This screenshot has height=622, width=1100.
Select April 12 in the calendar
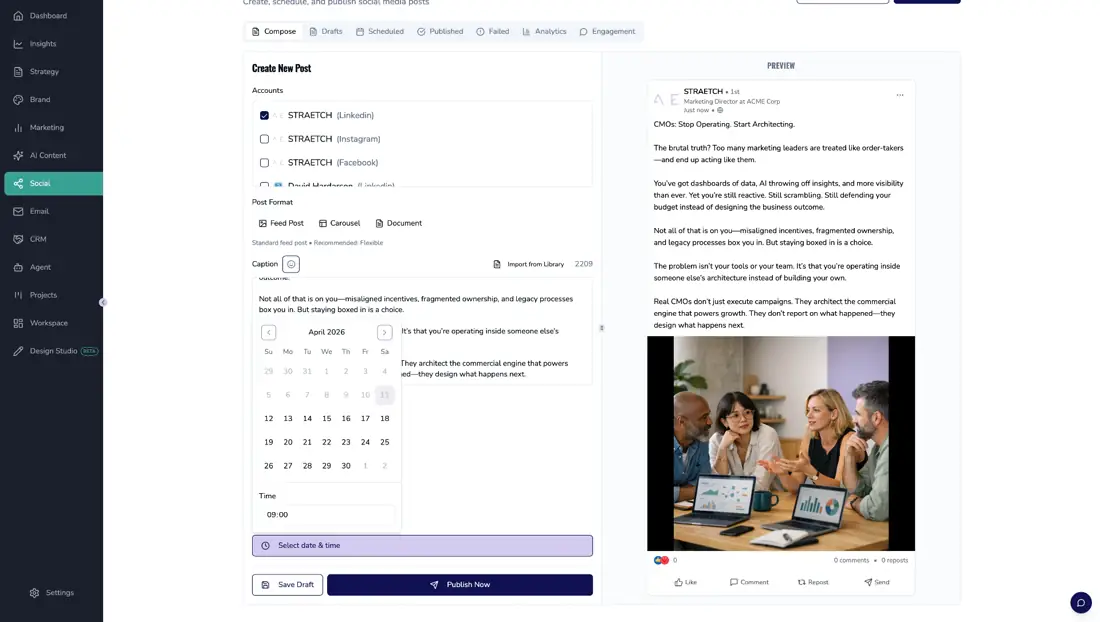(269, 419)
